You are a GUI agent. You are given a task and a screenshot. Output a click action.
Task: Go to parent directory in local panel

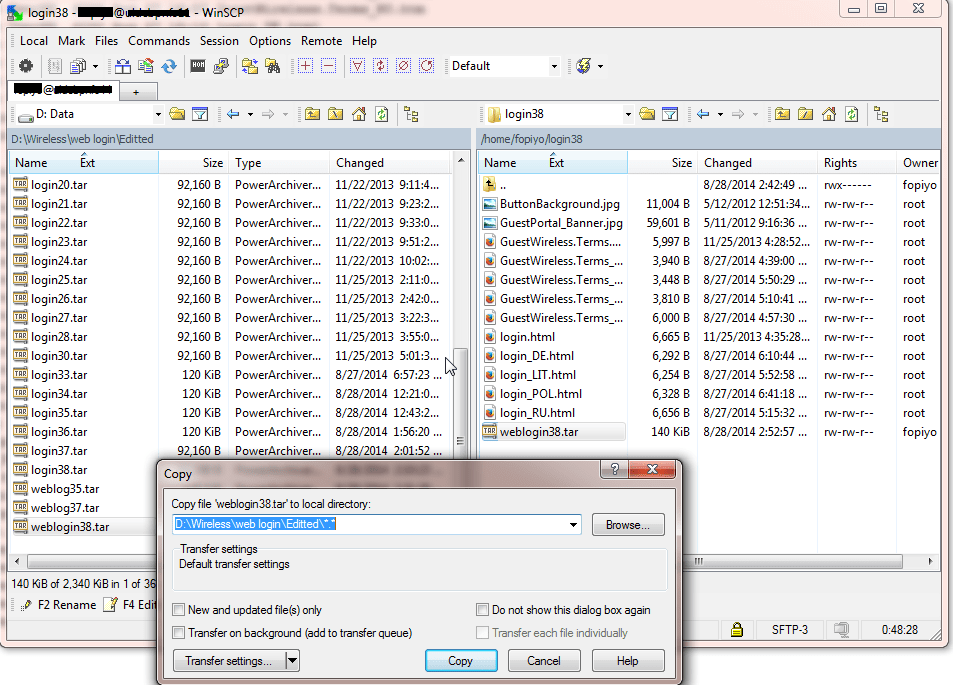(312, 114)
